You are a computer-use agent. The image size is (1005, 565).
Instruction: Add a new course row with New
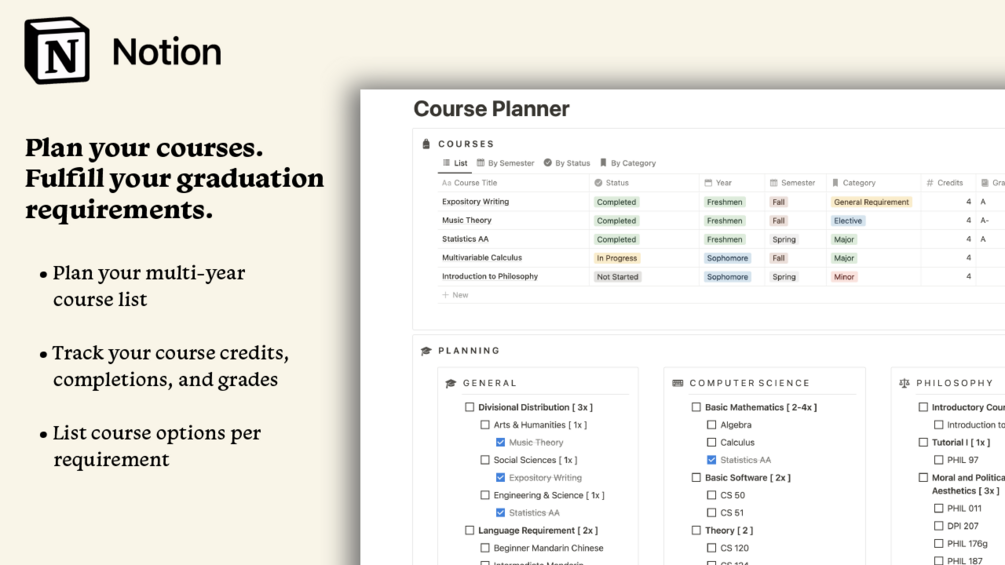coord(456,295)
